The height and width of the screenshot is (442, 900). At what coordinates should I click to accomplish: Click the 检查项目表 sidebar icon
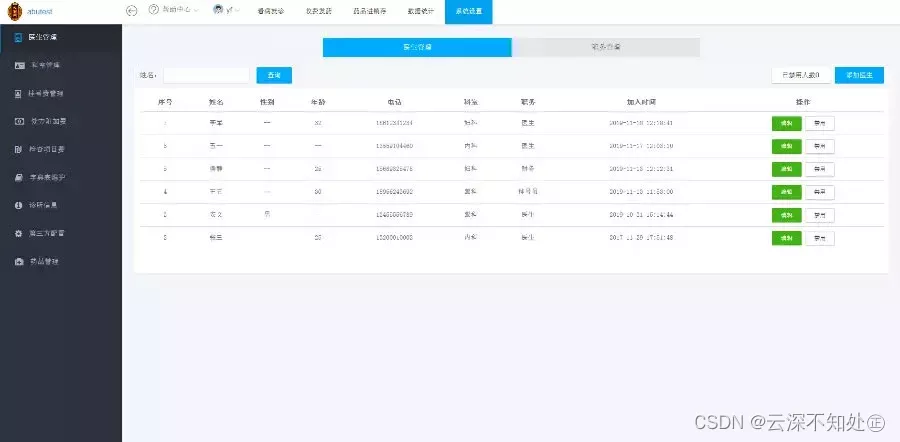(18, 149)
